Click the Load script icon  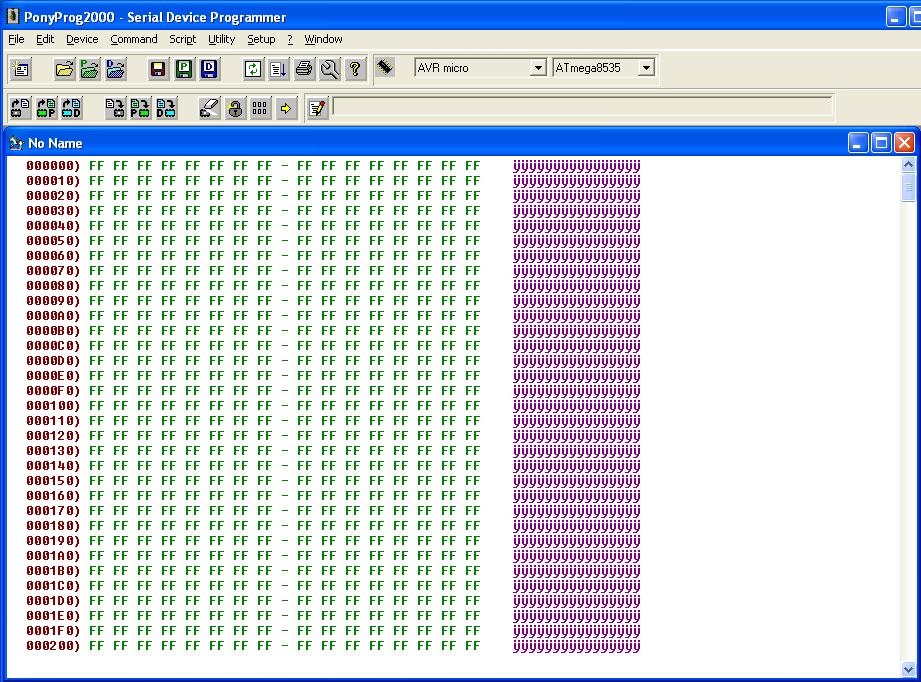(278, 69)
